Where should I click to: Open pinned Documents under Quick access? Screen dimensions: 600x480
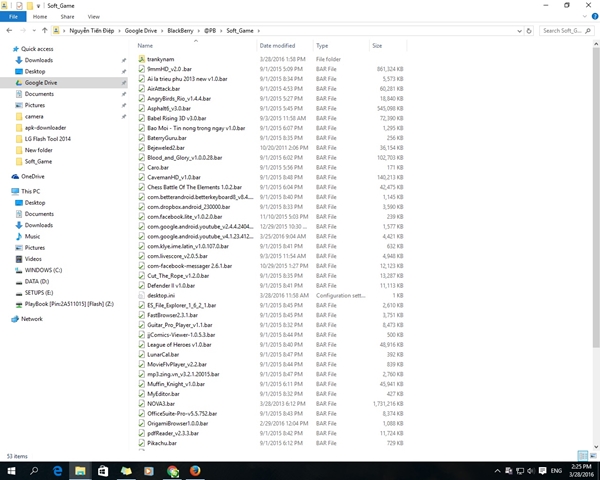click(x=39, y=94)
